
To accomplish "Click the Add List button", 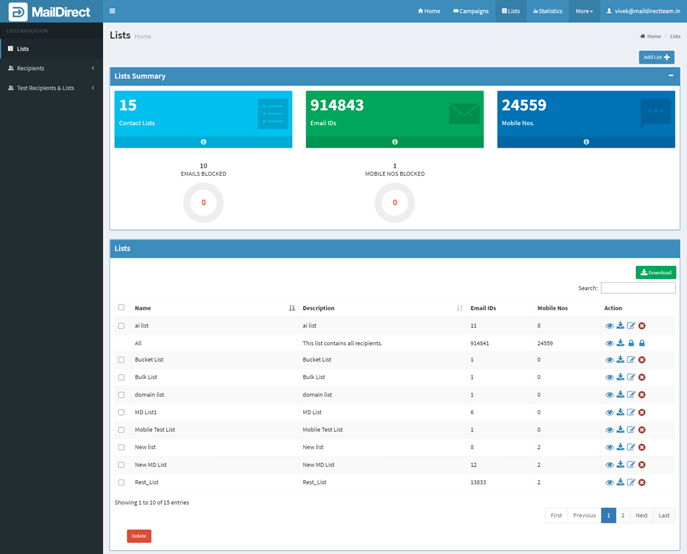I will (x=656, y=57).
